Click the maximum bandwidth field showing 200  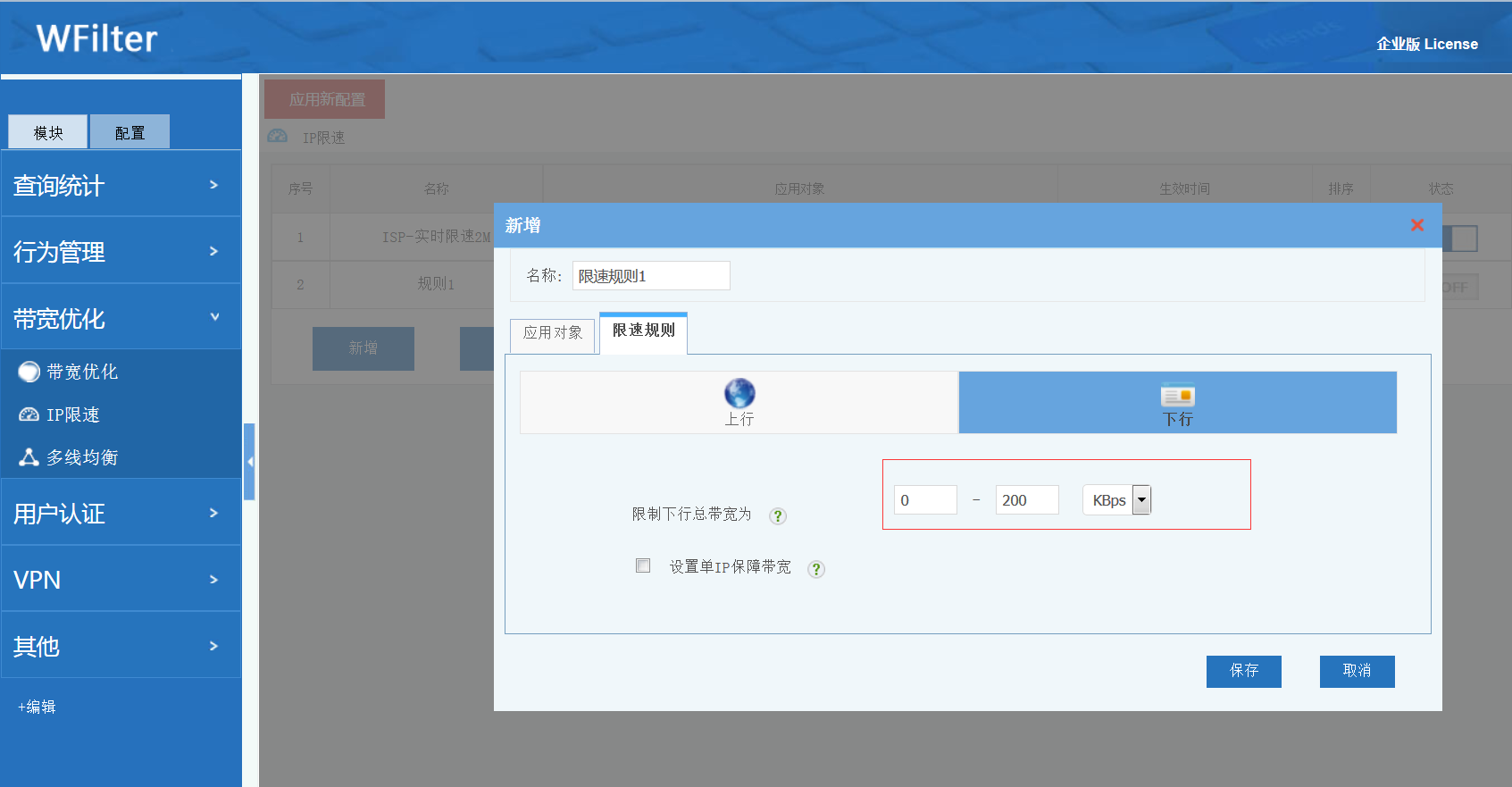coord(1026,500)
